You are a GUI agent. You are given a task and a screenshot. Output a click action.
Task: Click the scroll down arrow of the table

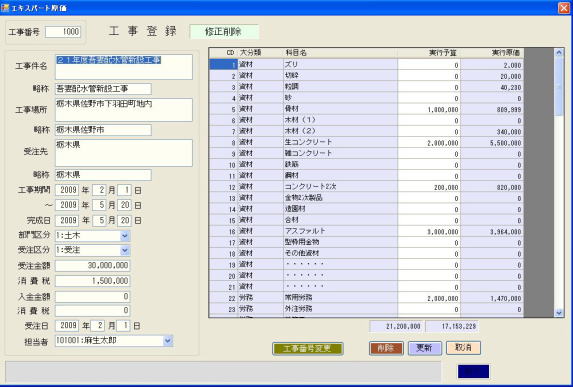pos(559,312)
